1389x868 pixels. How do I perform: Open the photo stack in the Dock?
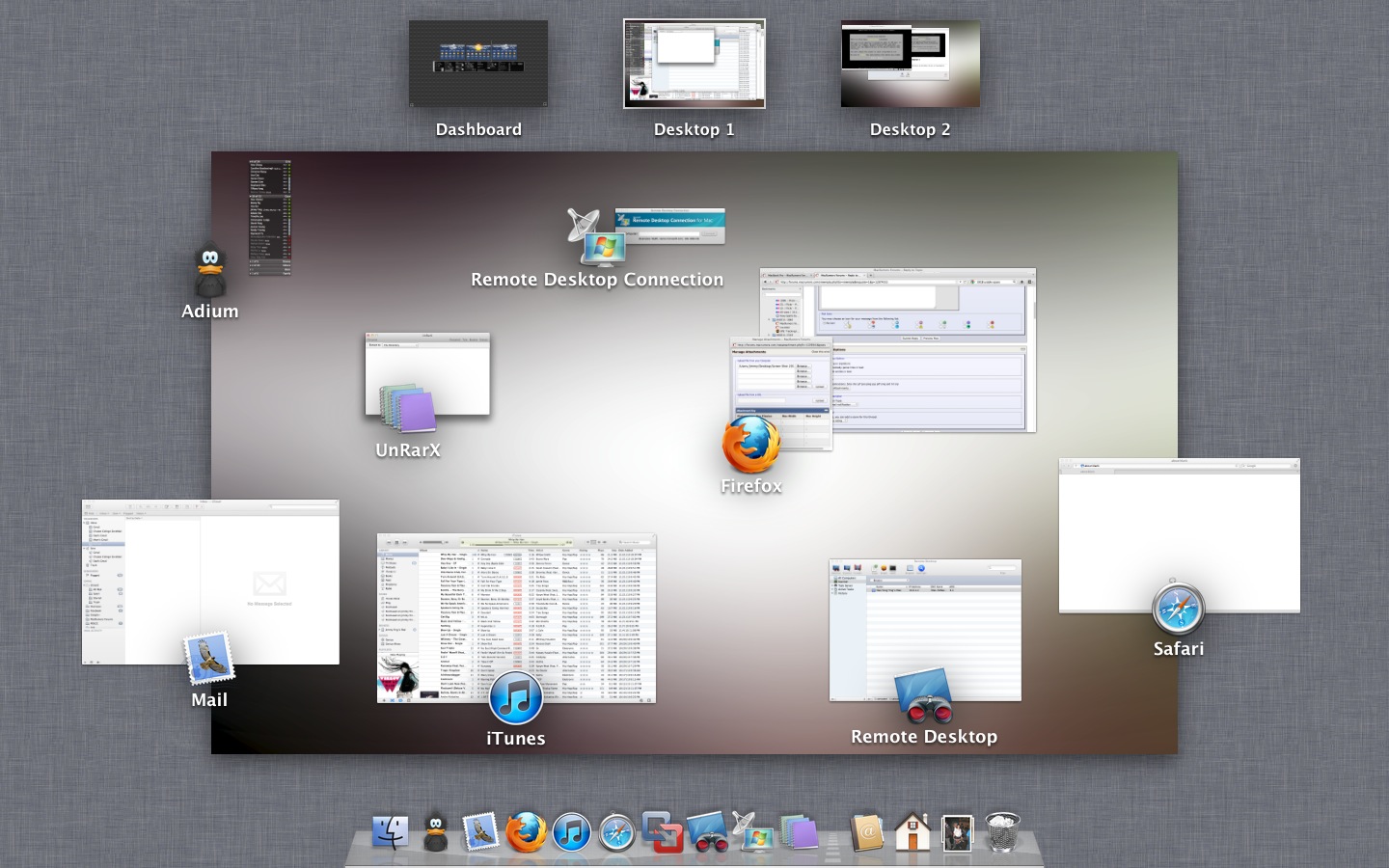957,832
